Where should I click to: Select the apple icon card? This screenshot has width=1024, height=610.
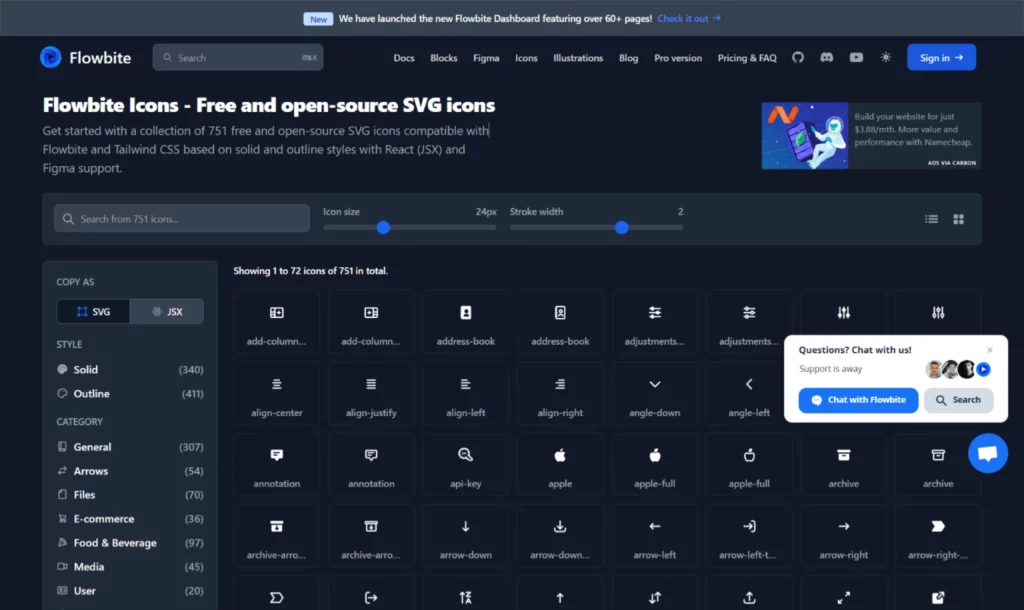[x=560, y=466]
